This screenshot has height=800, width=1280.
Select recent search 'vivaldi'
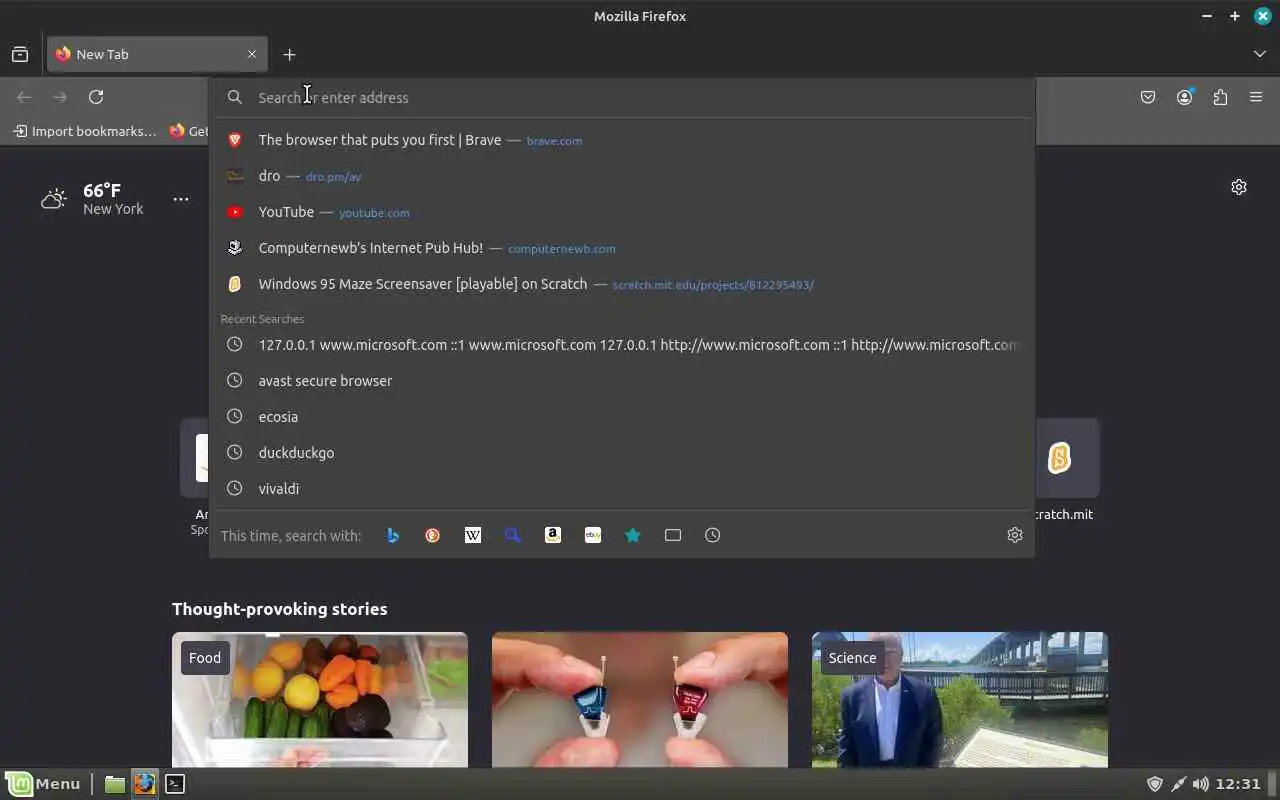(622, 488)
